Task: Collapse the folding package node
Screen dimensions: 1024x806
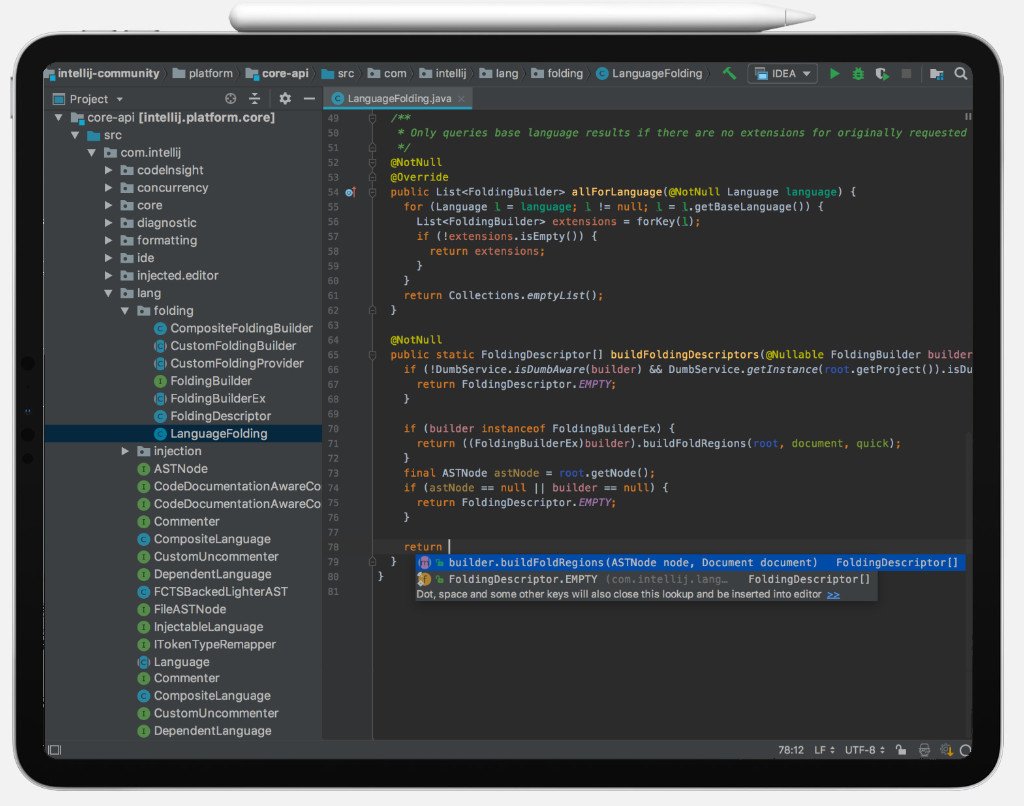Action: (x=126, y=311)
